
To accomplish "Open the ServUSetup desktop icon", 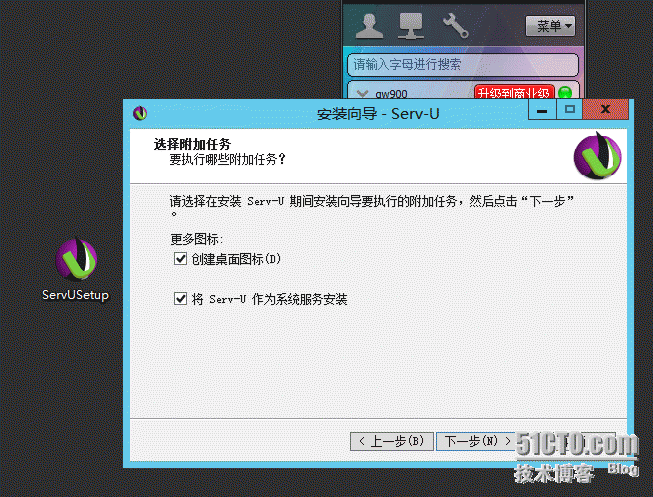I will [x=76, y=269].
